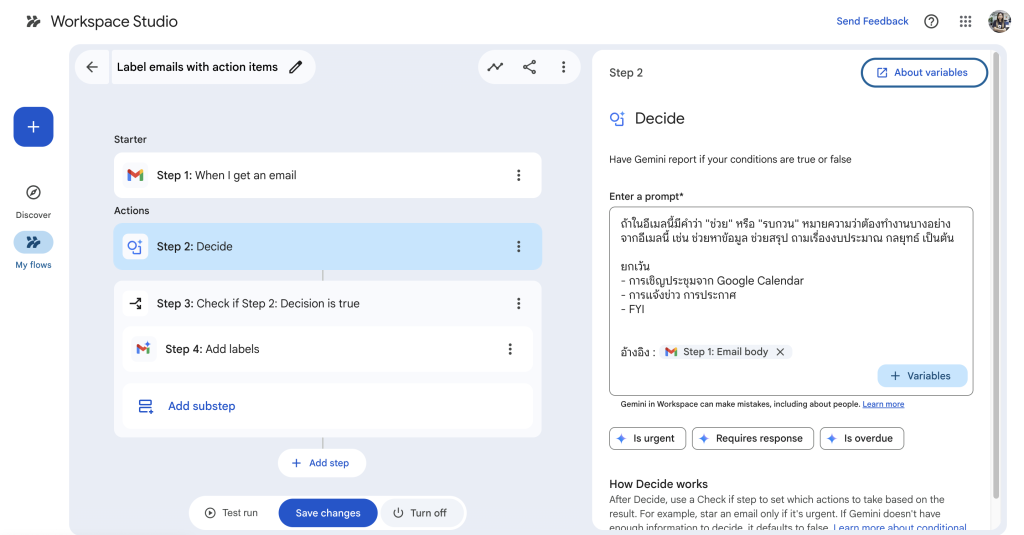Open the Send Feedback link
Image resolution: width=1024 pixels, height=535 pixels.
(872, 21)
